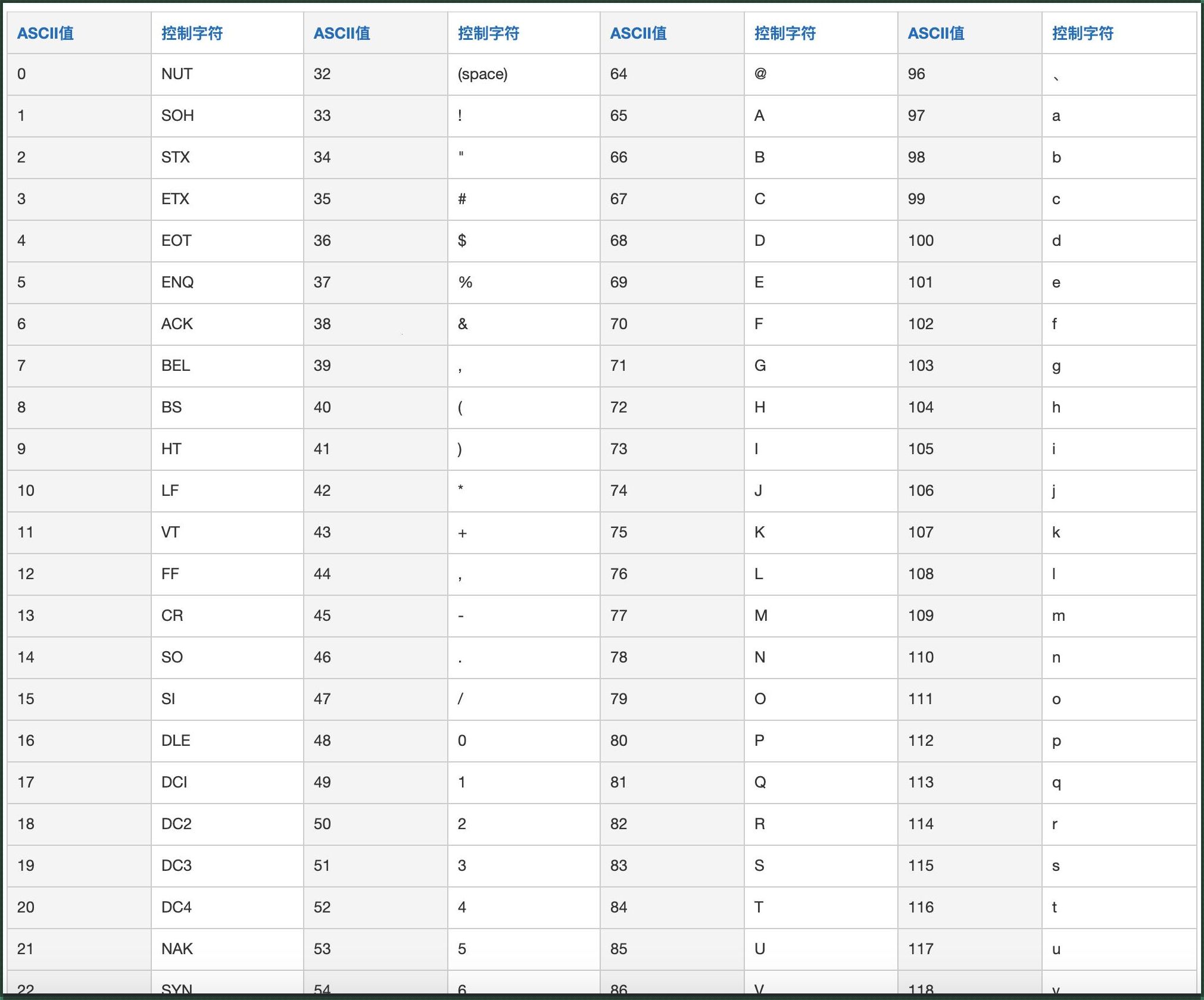The height and width of the screenshot is (1000, 1204).
Task: Click the @ symbol cell
Action: (821, 74)
